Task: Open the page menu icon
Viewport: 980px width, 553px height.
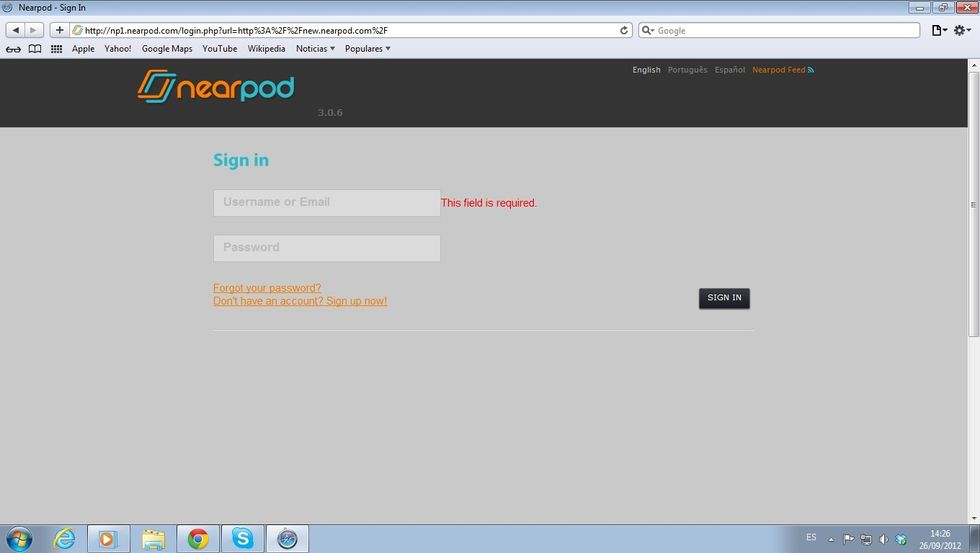Action: tap(939, 30)
